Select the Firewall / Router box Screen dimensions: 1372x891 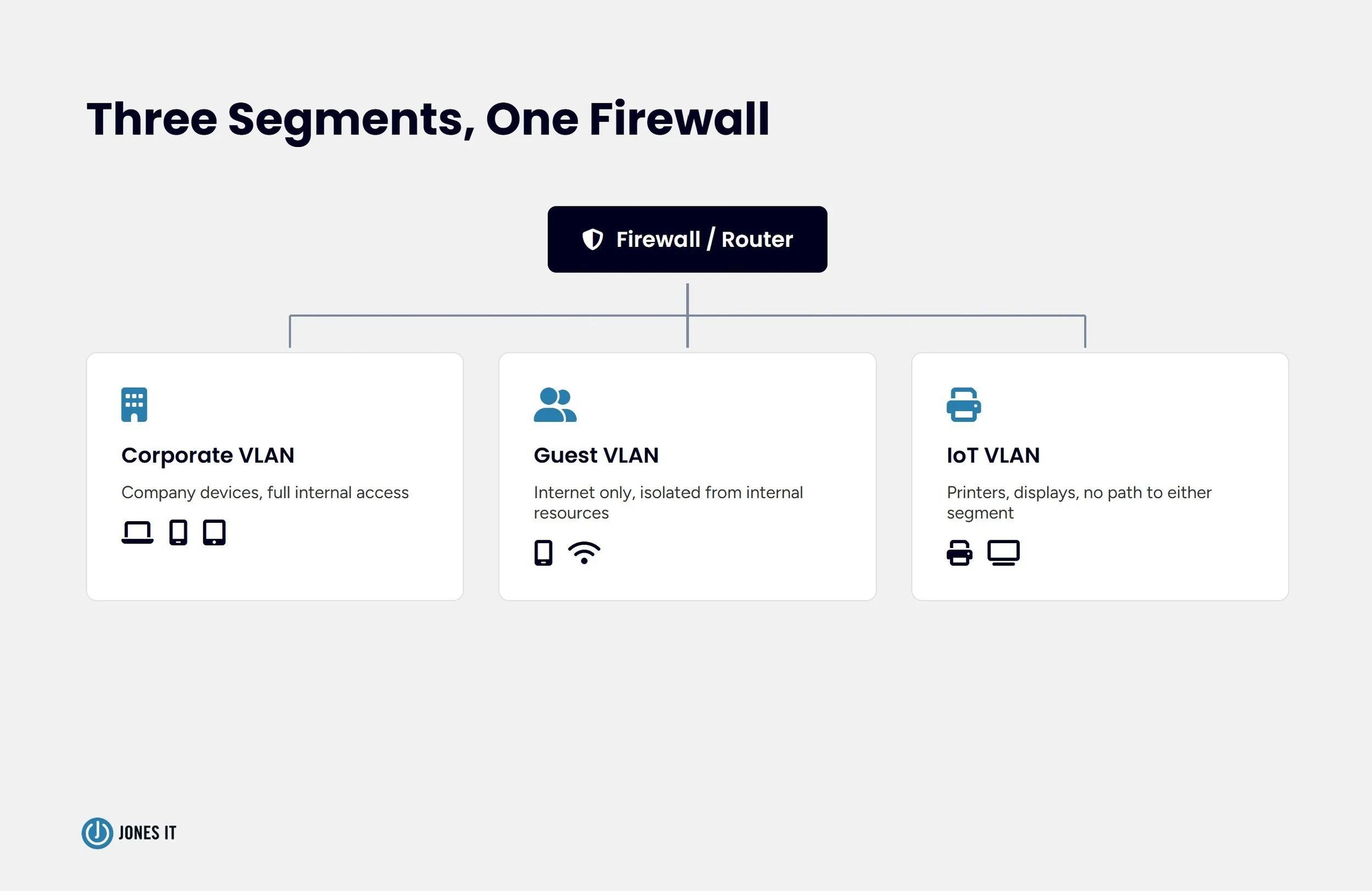click(687, 239)
